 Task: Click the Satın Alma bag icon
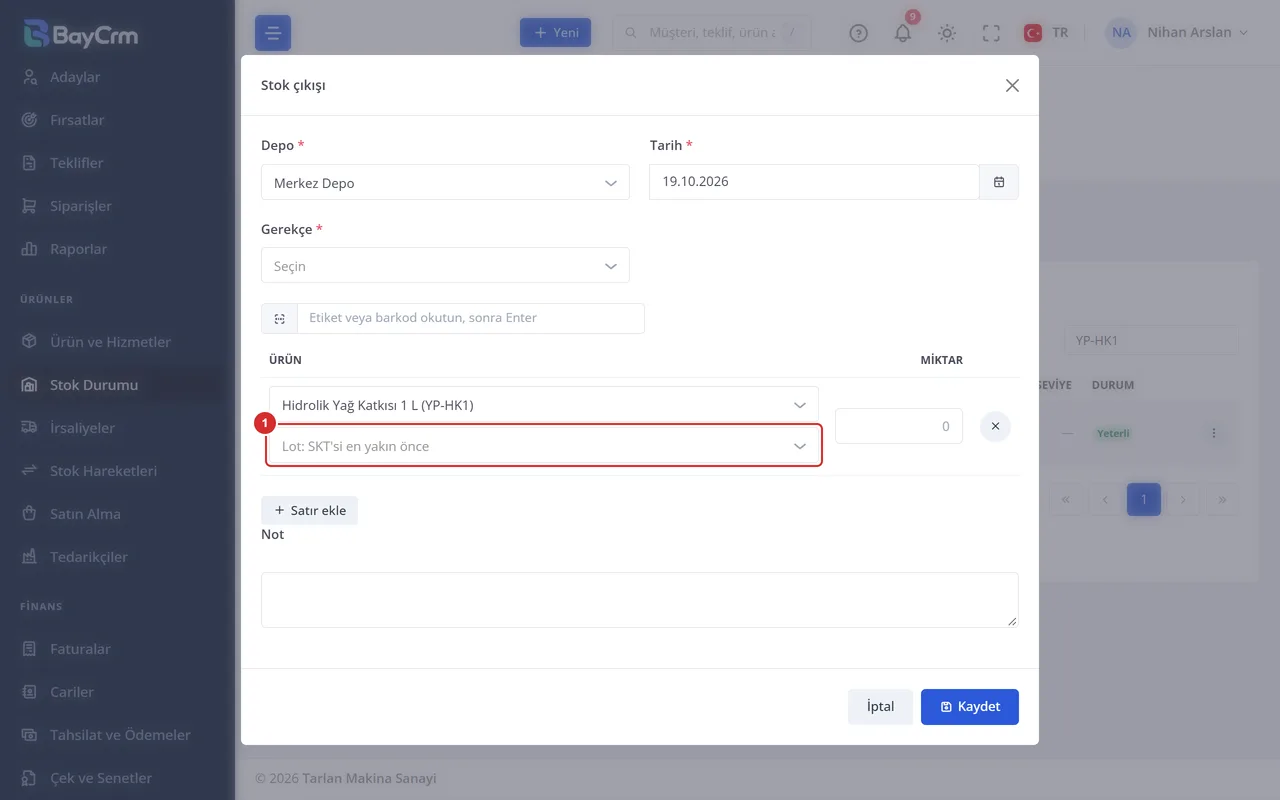pyautogui.click(x=30, y=514)
